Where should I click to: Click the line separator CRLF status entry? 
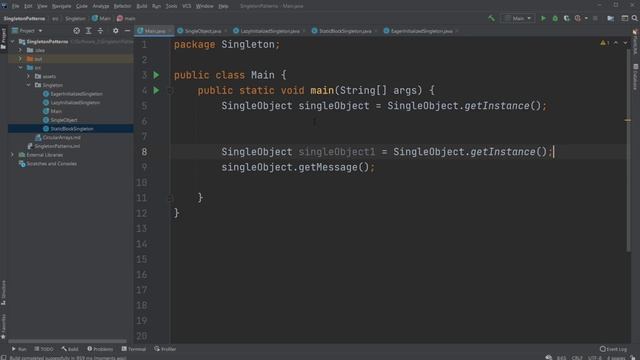(x=577, y=358)
